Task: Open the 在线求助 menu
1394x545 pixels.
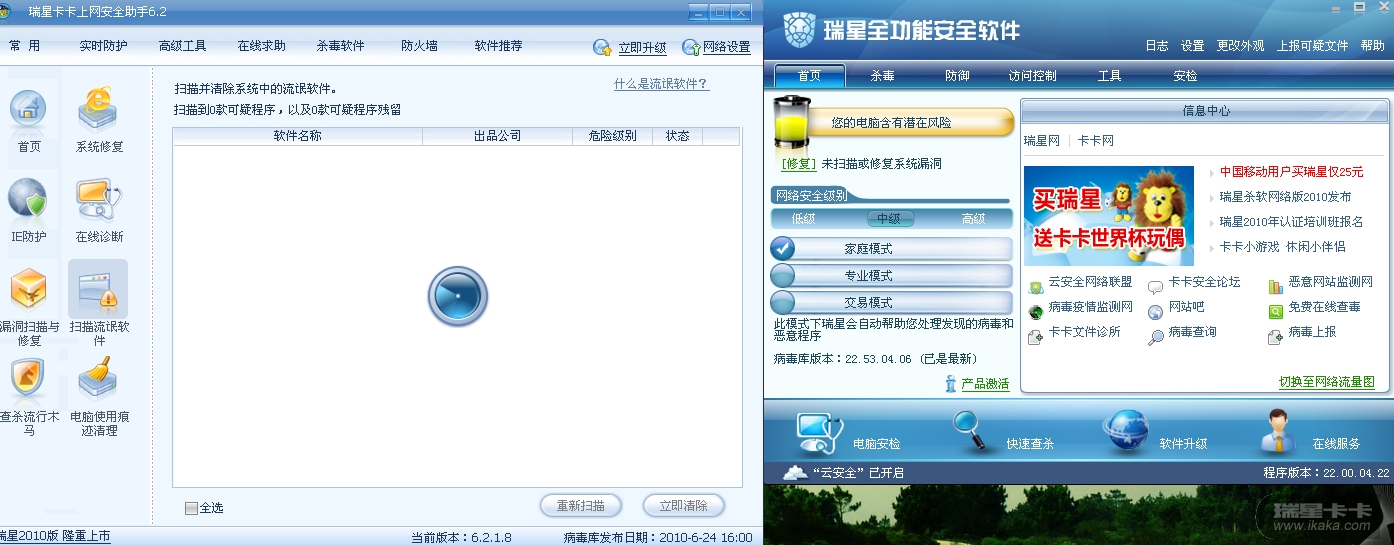Action: 262,46
